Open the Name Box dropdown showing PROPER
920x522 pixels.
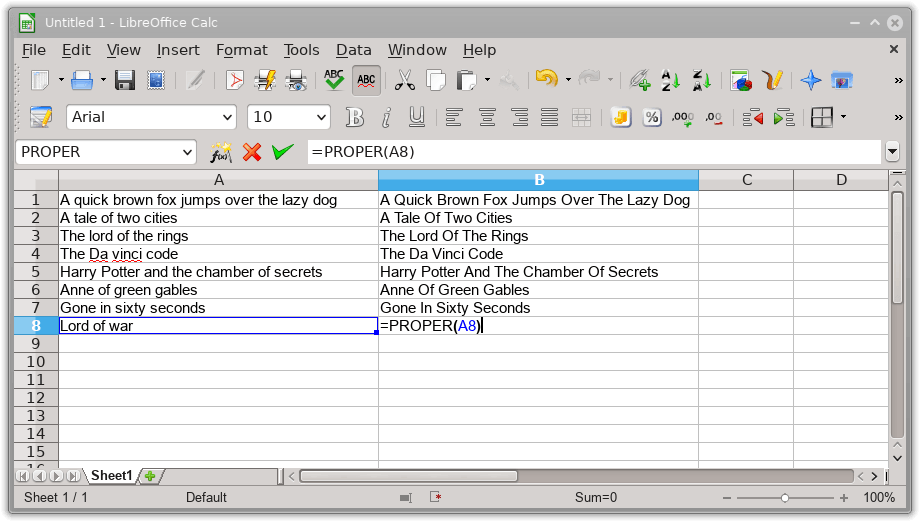[187, 152]
